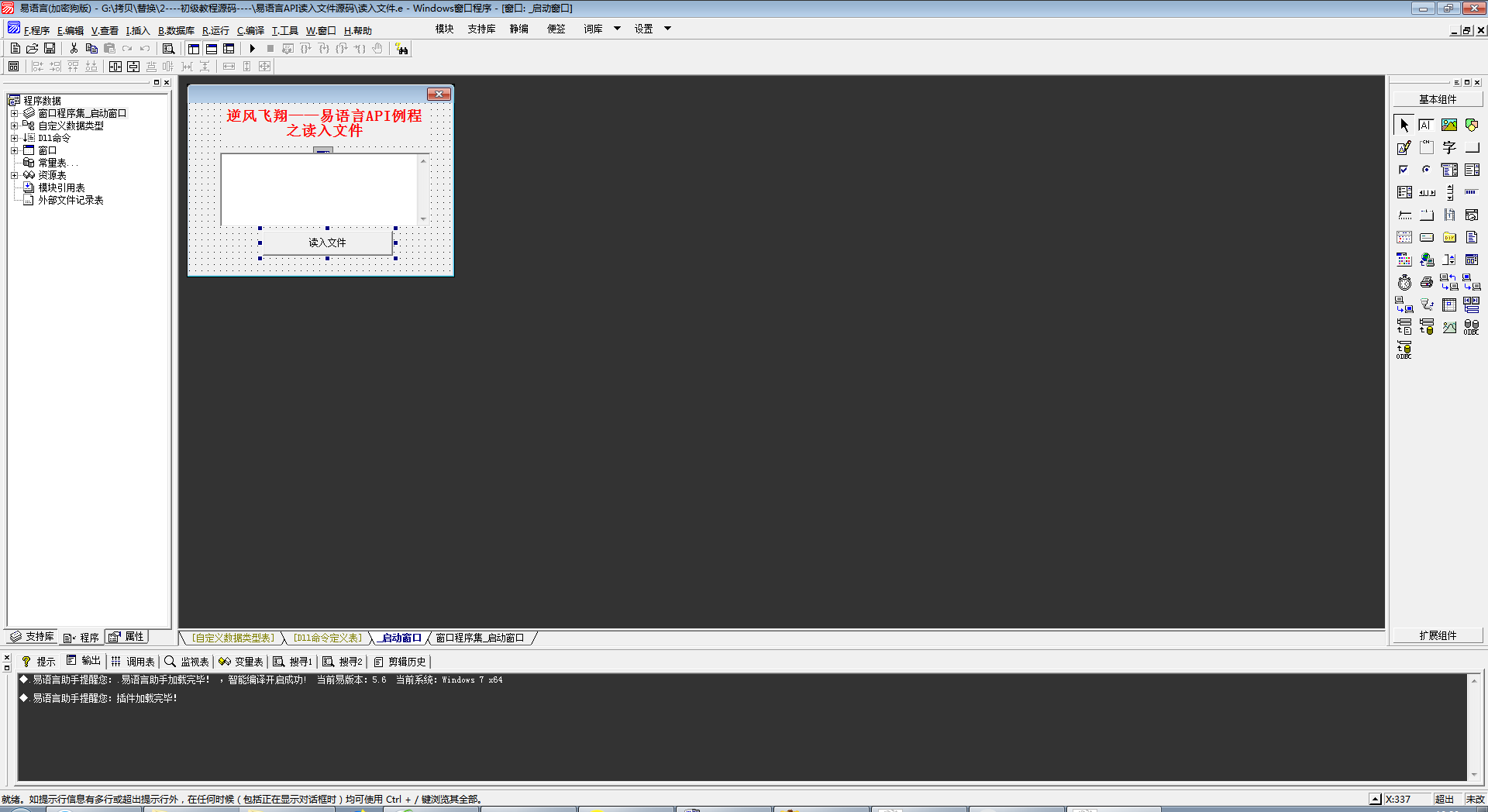Click the output pane vertical scrollbar down arrow
This screenshot has height=812, width=1488.
point(1474,775)
